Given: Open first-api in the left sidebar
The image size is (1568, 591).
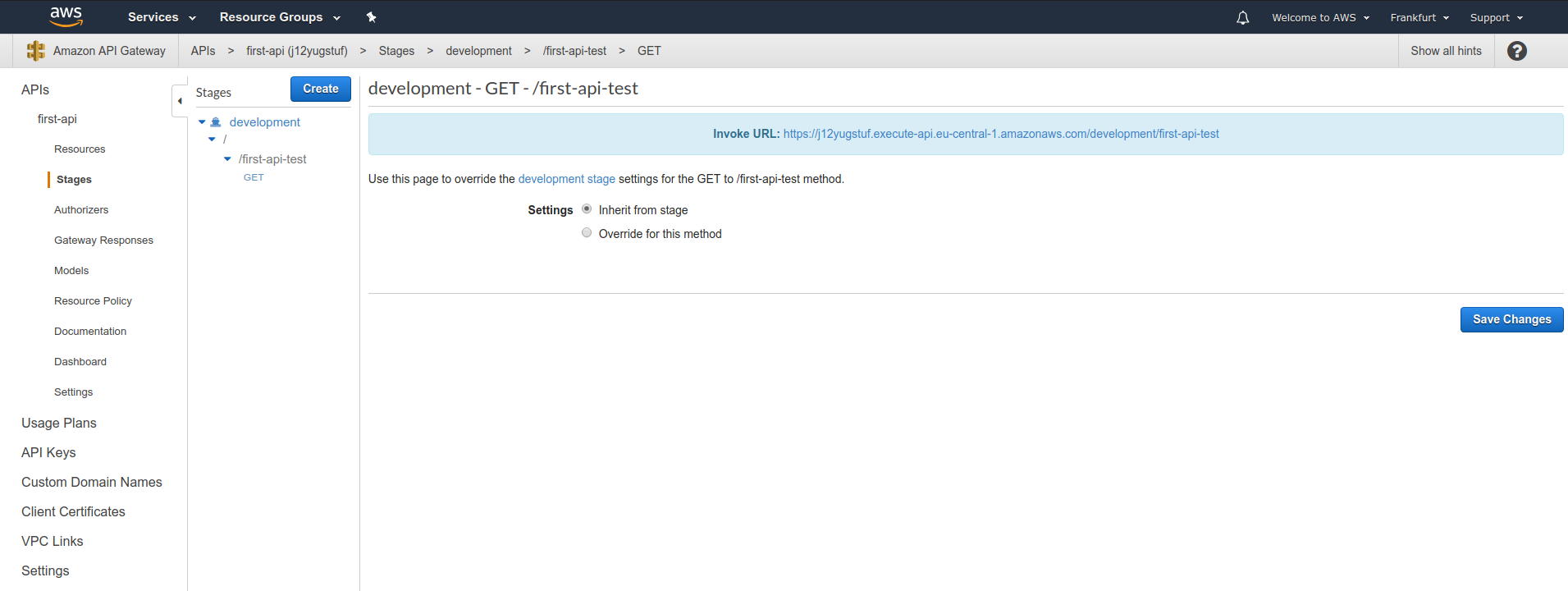Looking at the screenshot, I should pyautogui.click(x=57, y=119).
